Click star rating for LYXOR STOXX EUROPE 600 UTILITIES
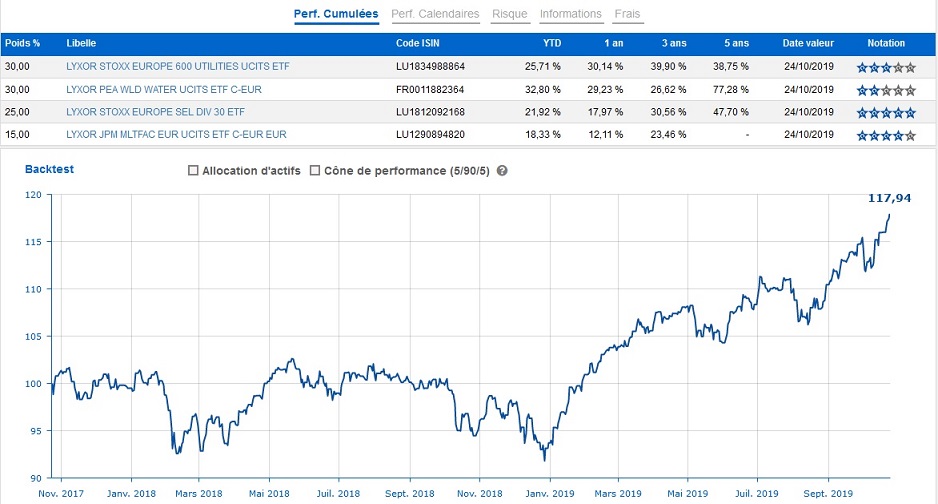 pos(886,67)
